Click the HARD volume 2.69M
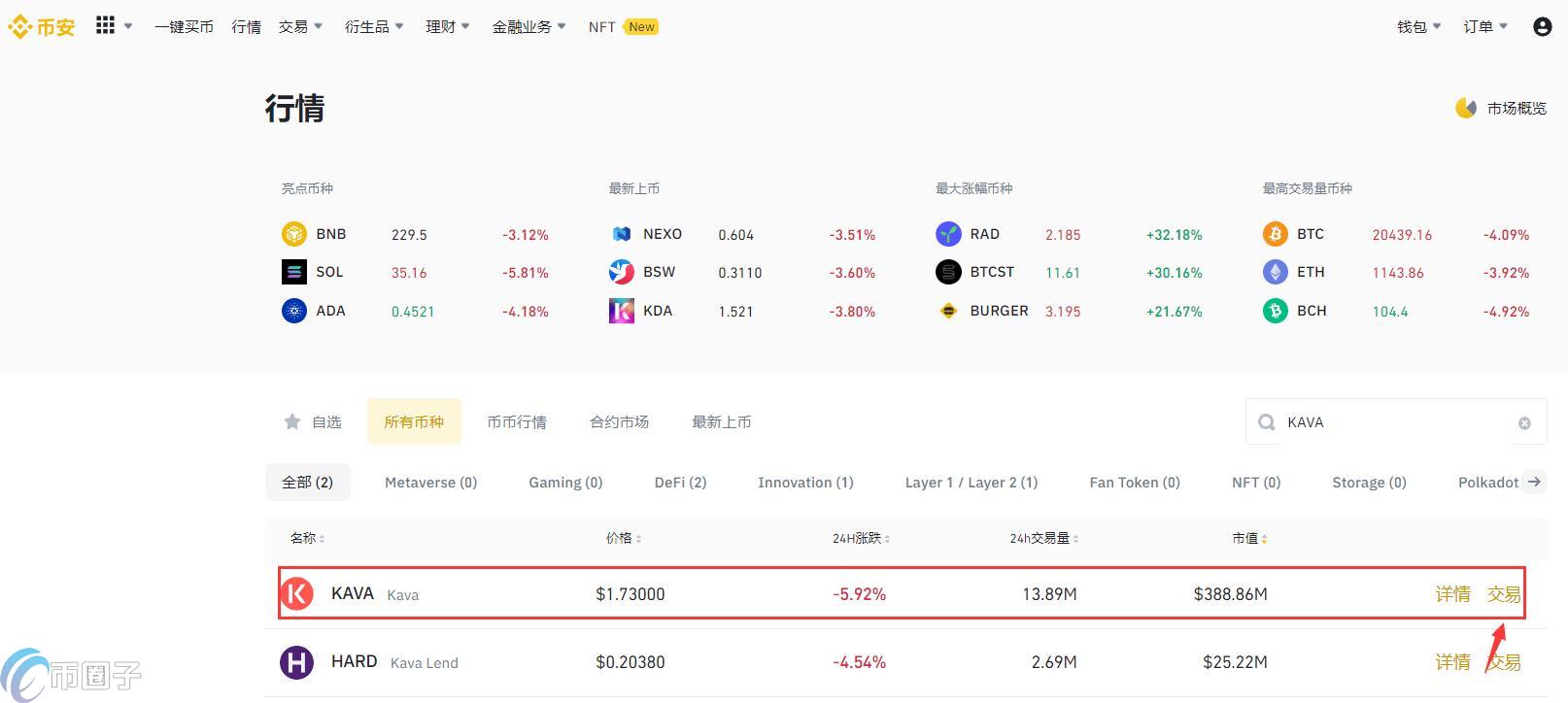Viewport: 1568px width, 703px height. coord(1054,662)
